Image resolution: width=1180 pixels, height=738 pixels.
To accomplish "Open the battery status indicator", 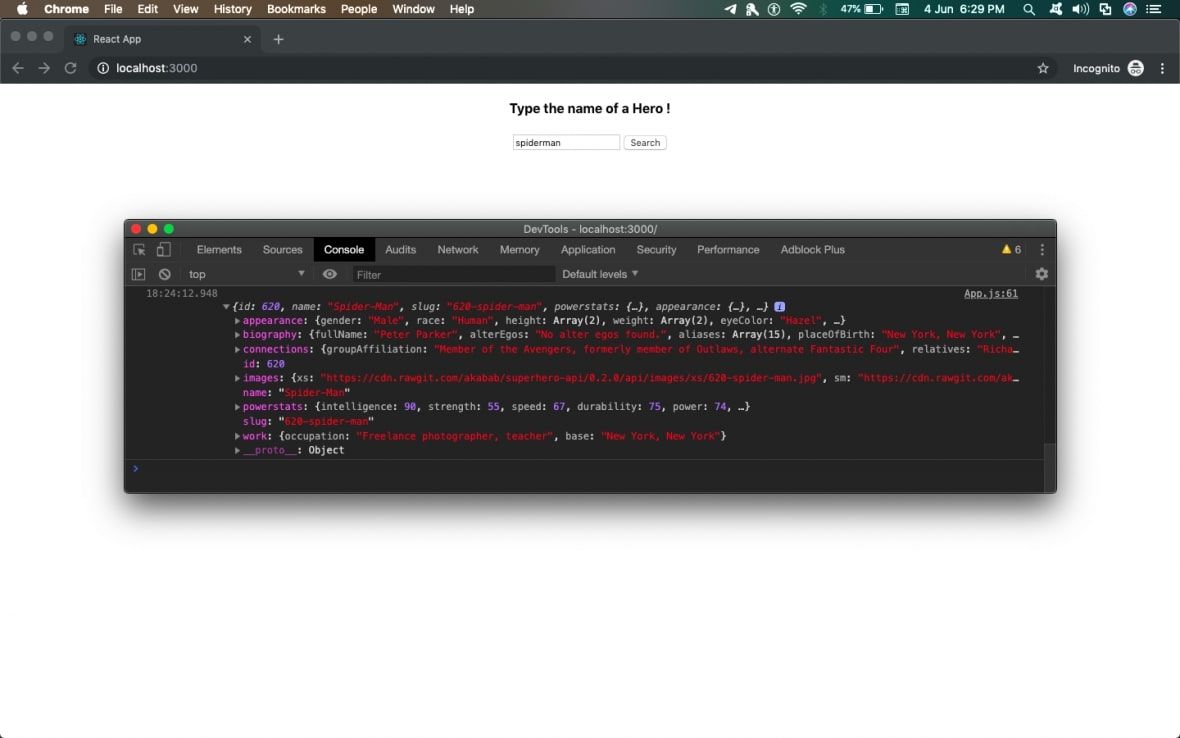I will coord(862,9).
